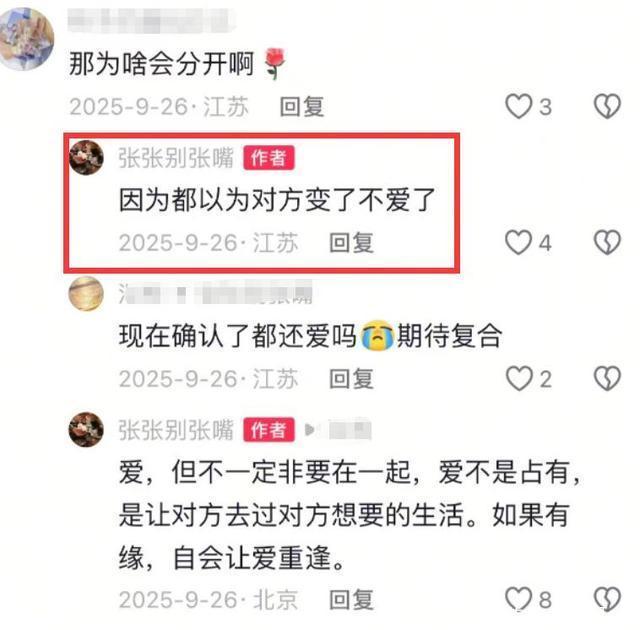Open the avatar beside '现在确认了都还爱吗'
The width and height of the screenshot is (640, 630).
[86, 293]
